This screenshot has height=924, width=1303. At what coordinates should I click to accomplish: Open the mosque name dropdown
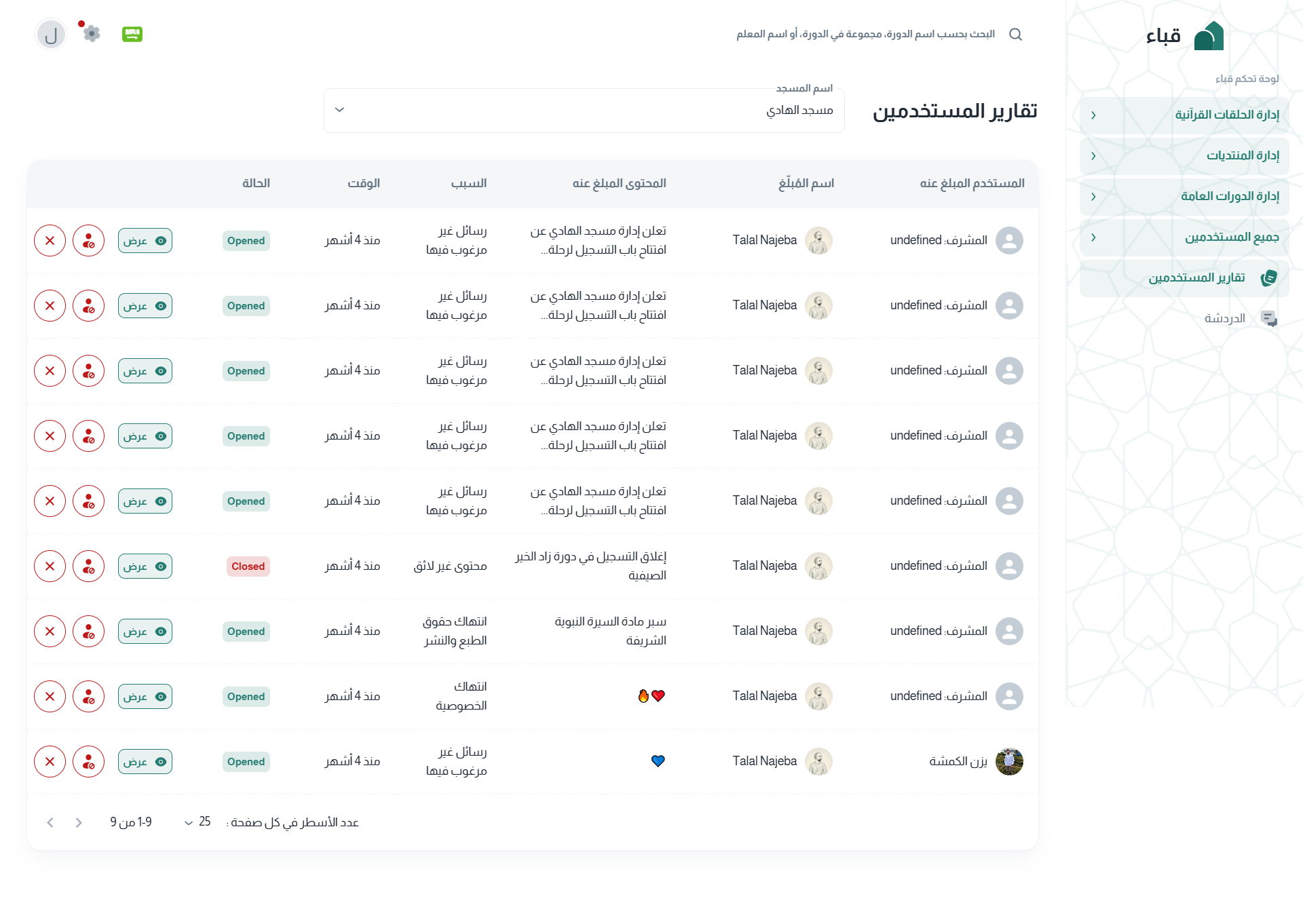pyautogui.click(x=584, y=111)
